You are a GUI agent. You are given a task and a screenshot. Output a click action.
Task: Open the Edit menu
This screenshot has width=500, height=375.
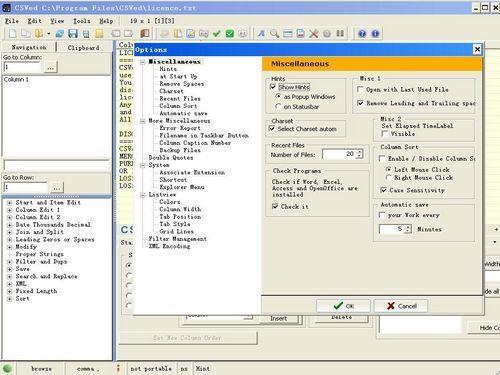(35, 21)
